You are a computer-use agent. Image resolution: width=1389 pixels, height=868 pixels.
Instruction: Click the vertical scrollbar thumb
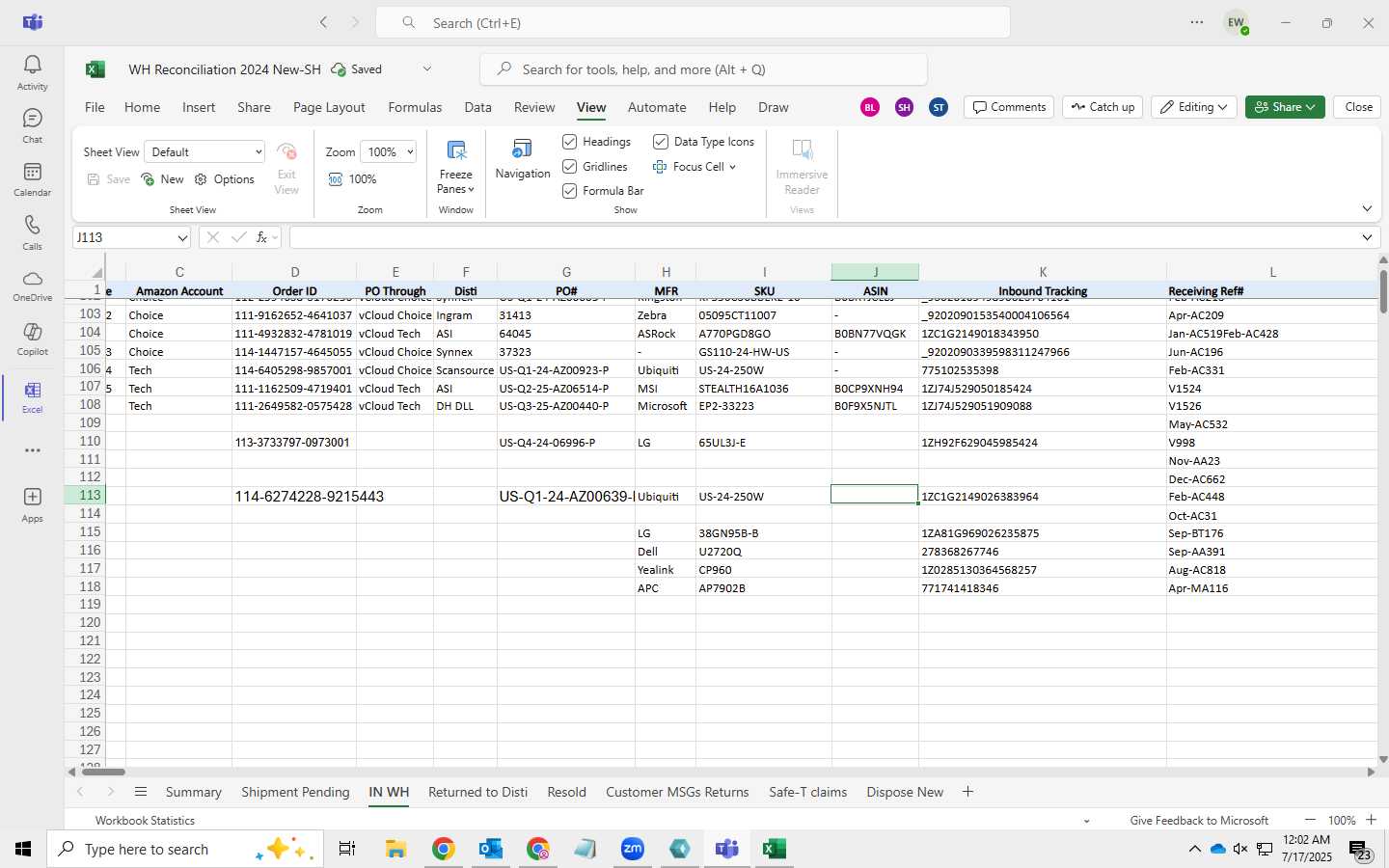click(1383, 292)
